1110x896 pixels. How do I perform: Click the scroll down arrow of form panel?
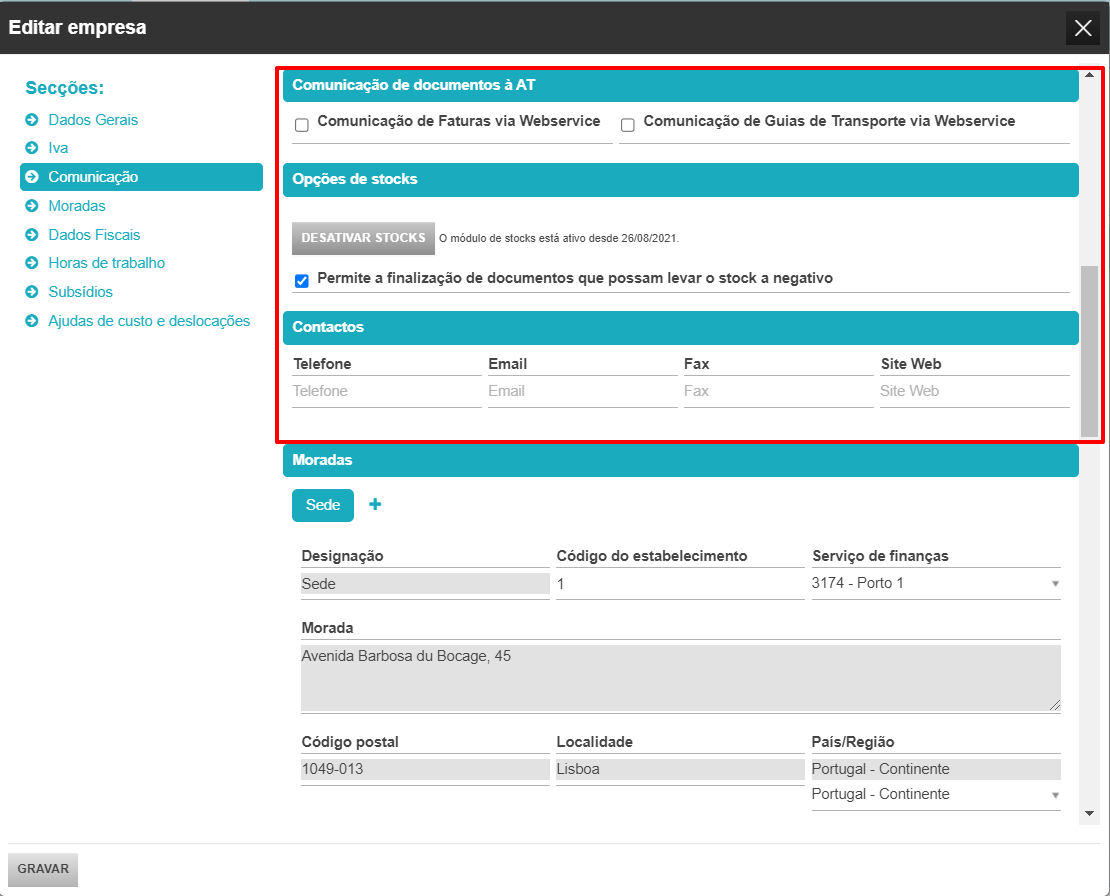pyautogui.click(x=1089, y=814)
